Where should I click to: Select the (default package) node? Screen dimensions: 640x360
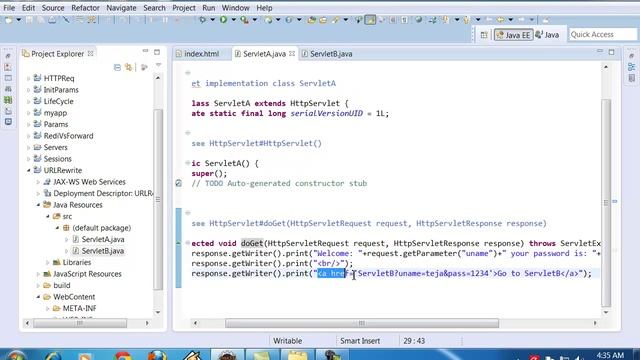101,228
